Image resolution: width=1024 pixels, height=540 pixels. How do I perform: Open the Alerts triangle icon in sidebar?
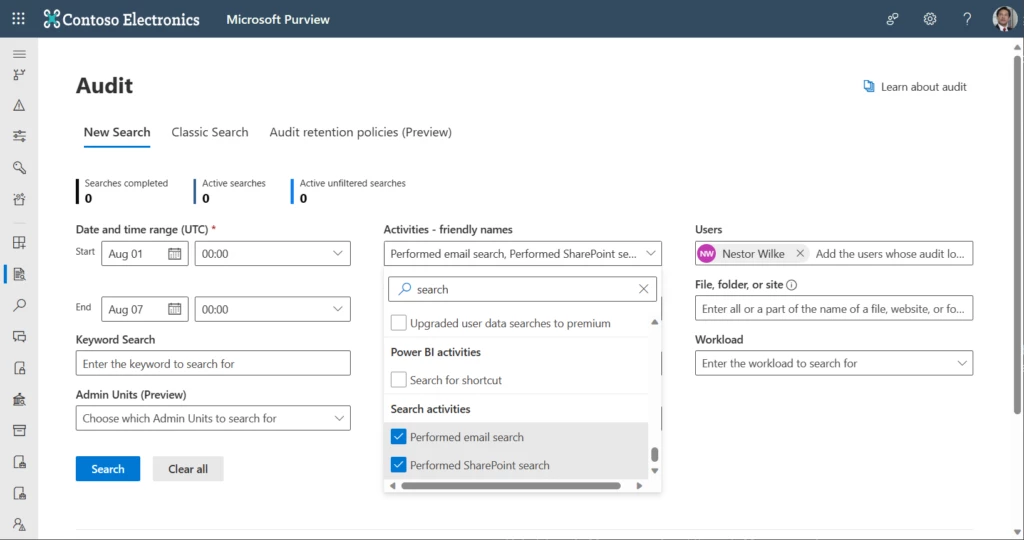click(19, 105)
